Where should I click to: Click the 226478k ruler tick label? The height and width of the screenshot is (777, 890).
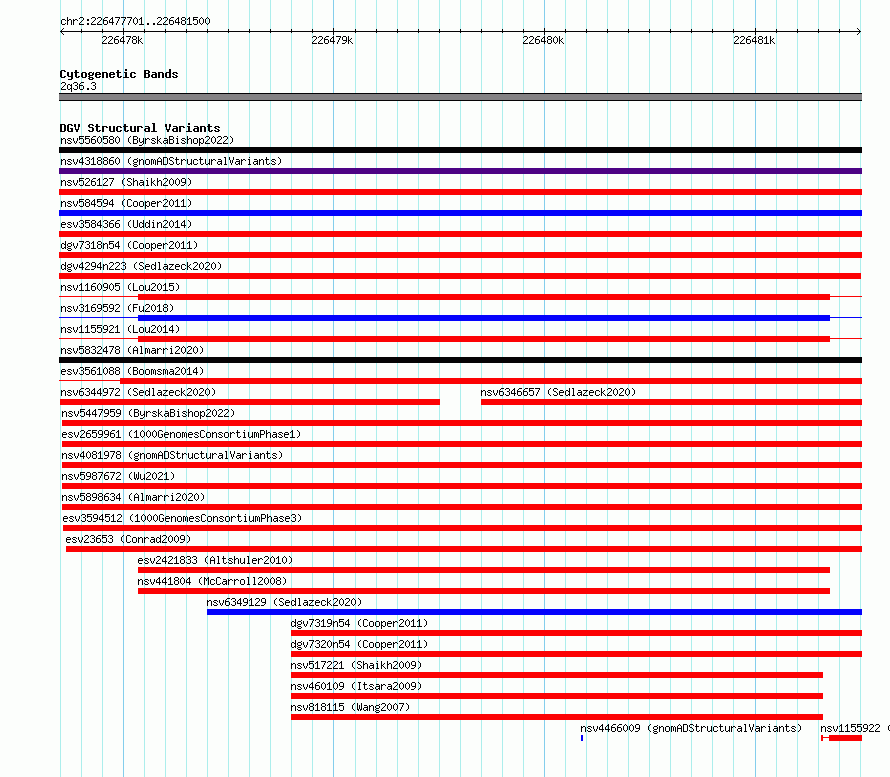(122, 40)
